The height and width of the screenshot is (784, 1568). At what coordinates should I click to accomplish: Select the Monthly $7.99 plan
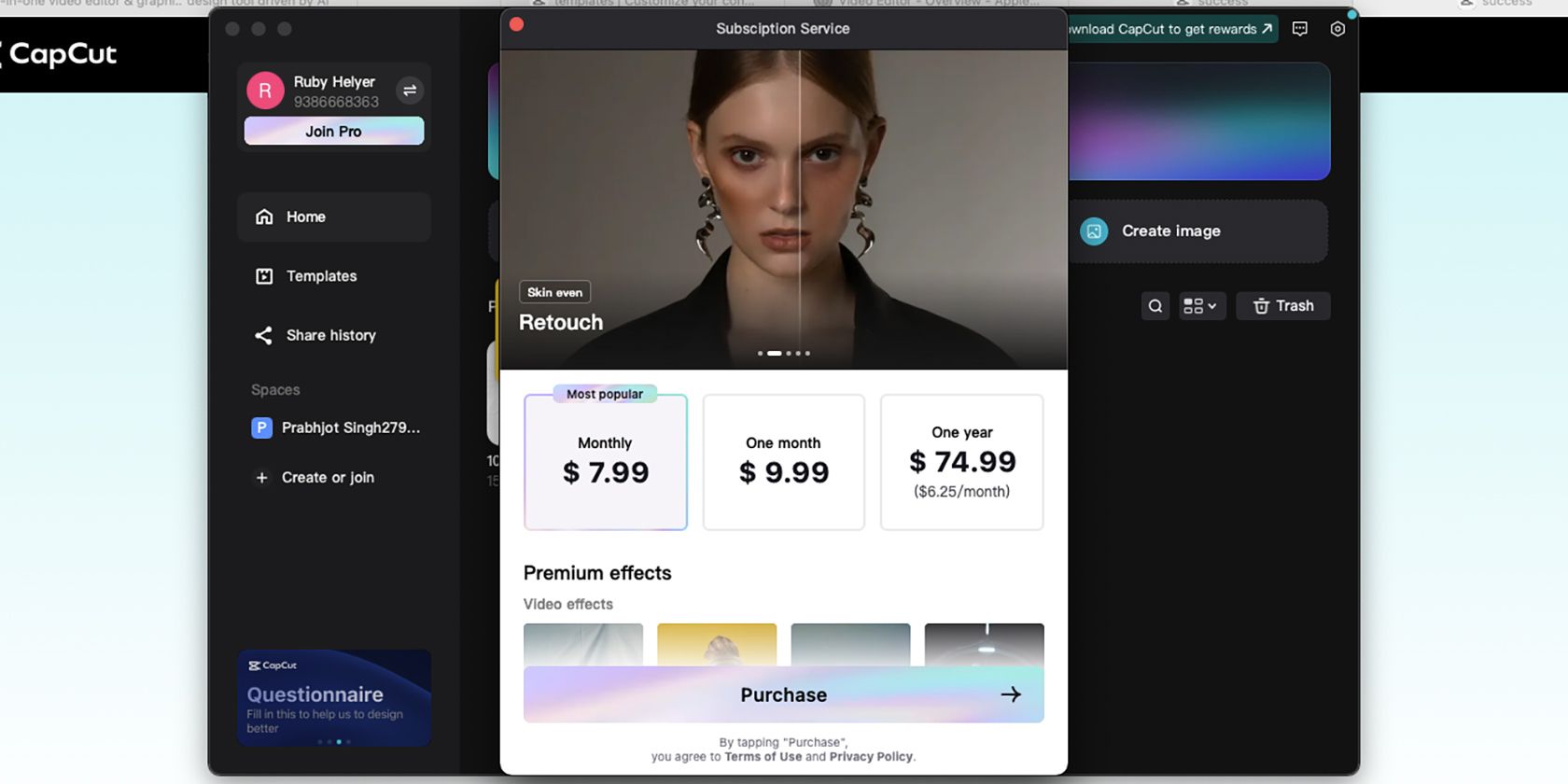(x=606, y=463)
